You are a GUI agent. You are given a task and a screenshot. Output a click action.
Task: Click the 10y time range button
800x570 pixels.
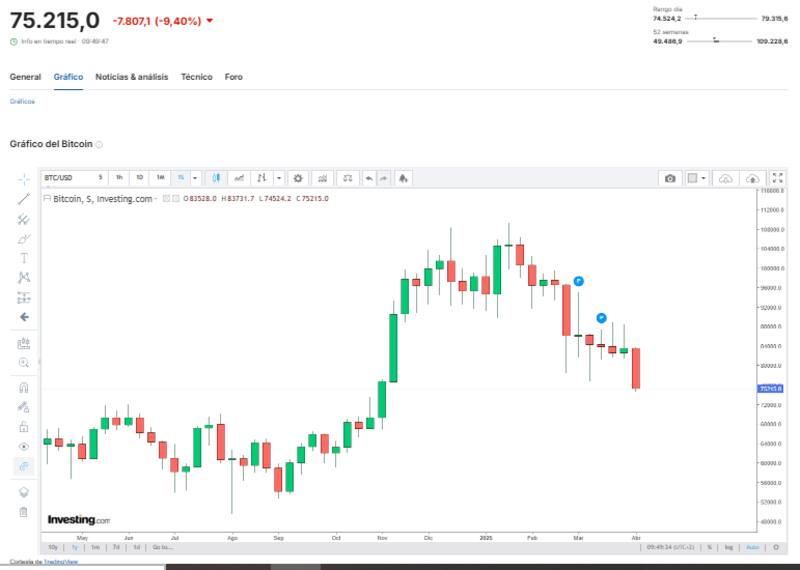coord(53,547)
